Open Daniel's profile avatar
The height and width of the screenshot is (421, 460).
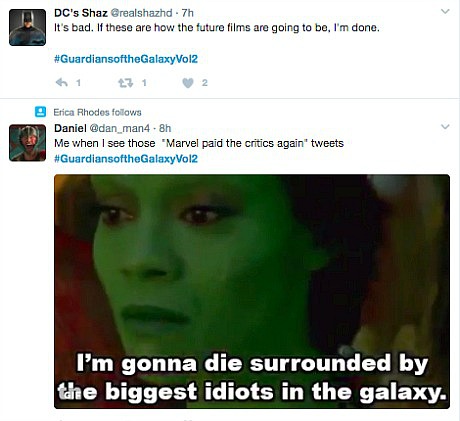click(x=27, y=143)
